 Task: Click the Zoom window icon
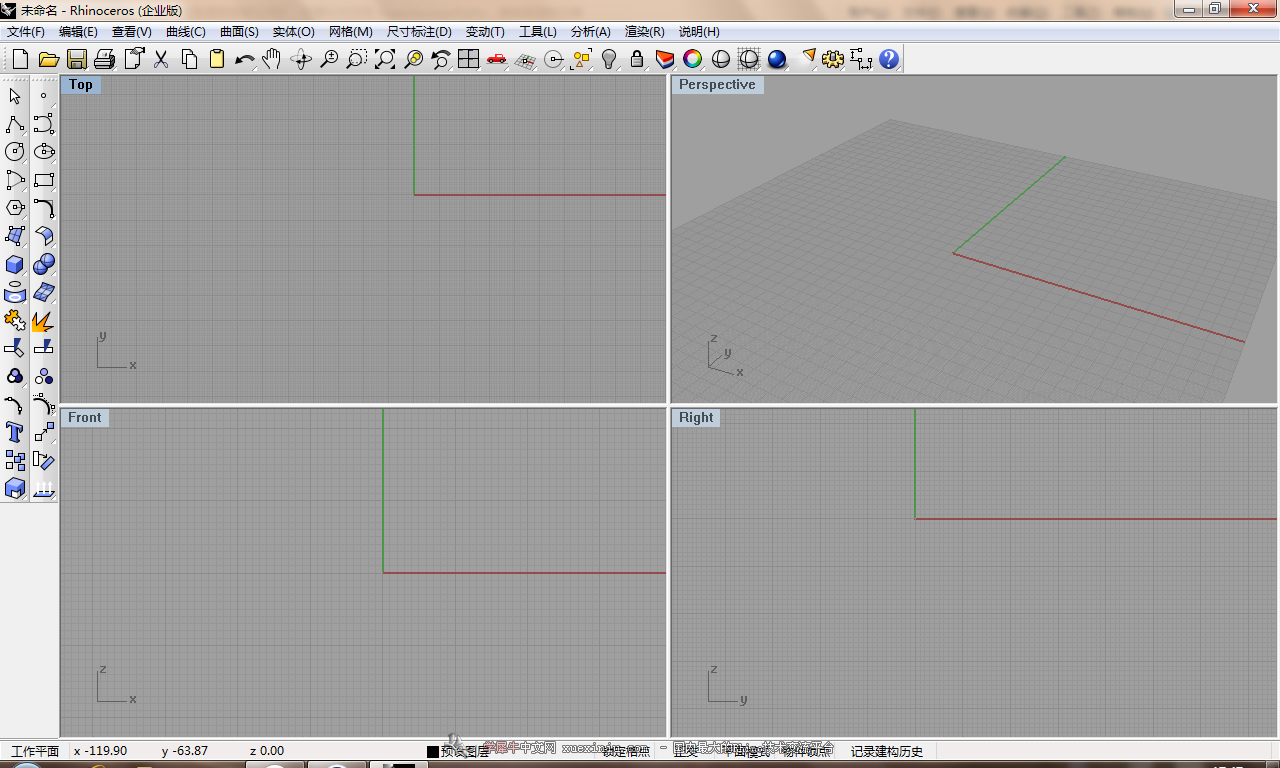357,59
